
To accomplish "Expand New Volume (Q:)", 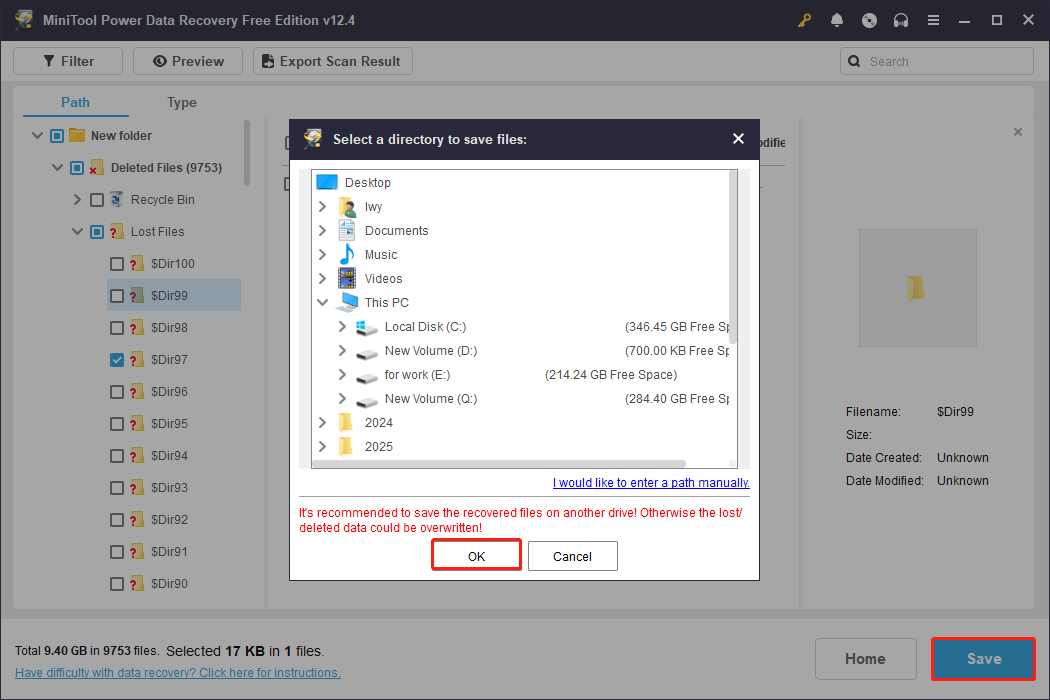I will coord(342,399).
